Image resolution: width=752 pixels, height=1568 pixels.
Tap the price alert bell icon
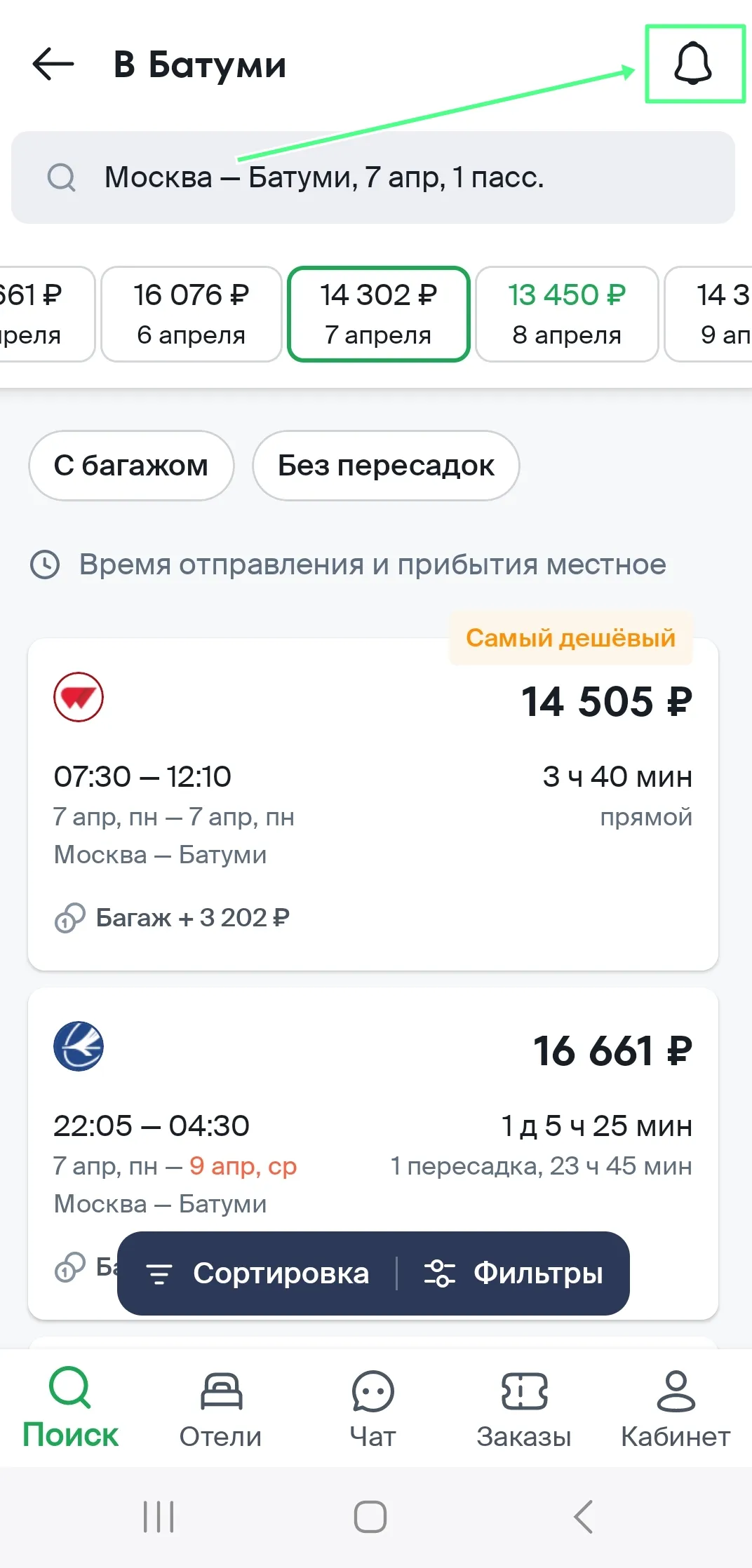[x=693, y=64]
